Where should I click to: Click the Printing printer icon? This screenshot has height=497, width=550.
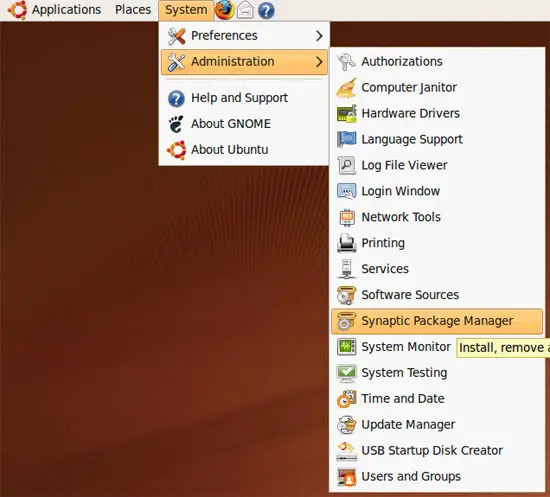346,243
